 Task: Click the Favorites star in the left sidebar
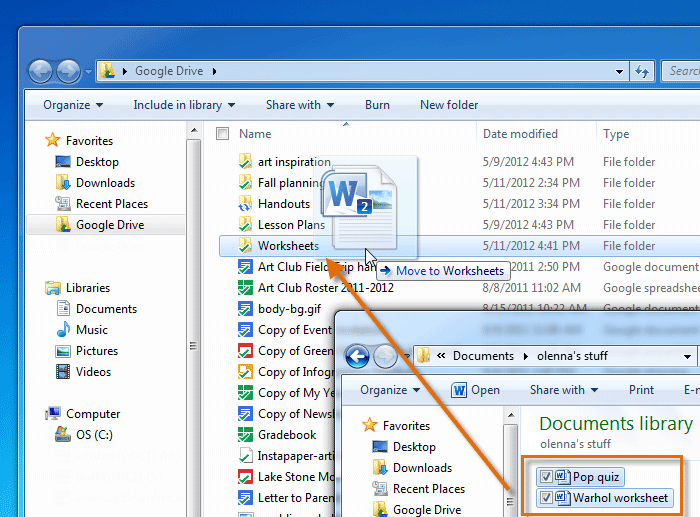[53, 140]
